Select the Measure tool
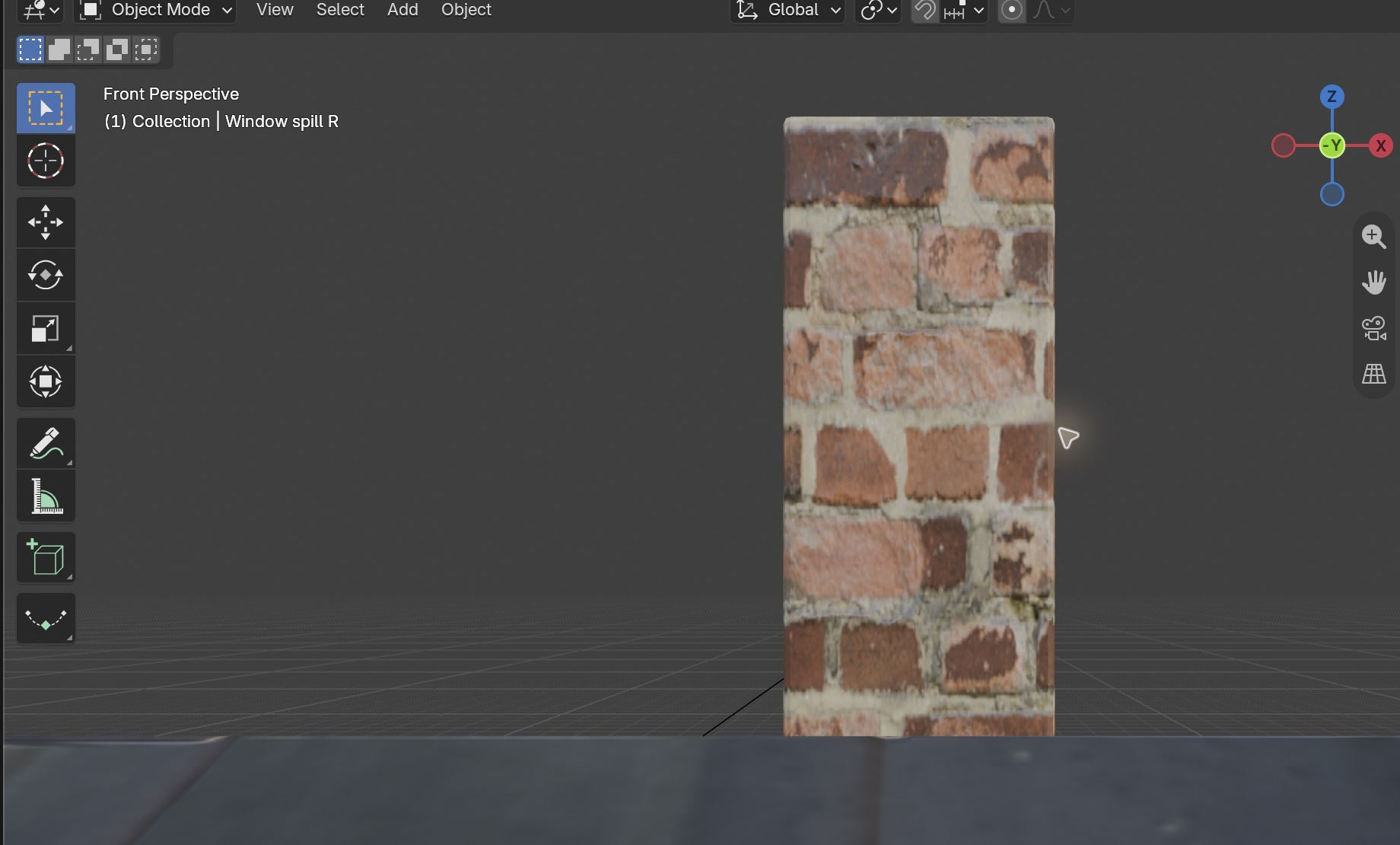The width and height of the screenshot is (1400, 845). [x=46, y=496]
